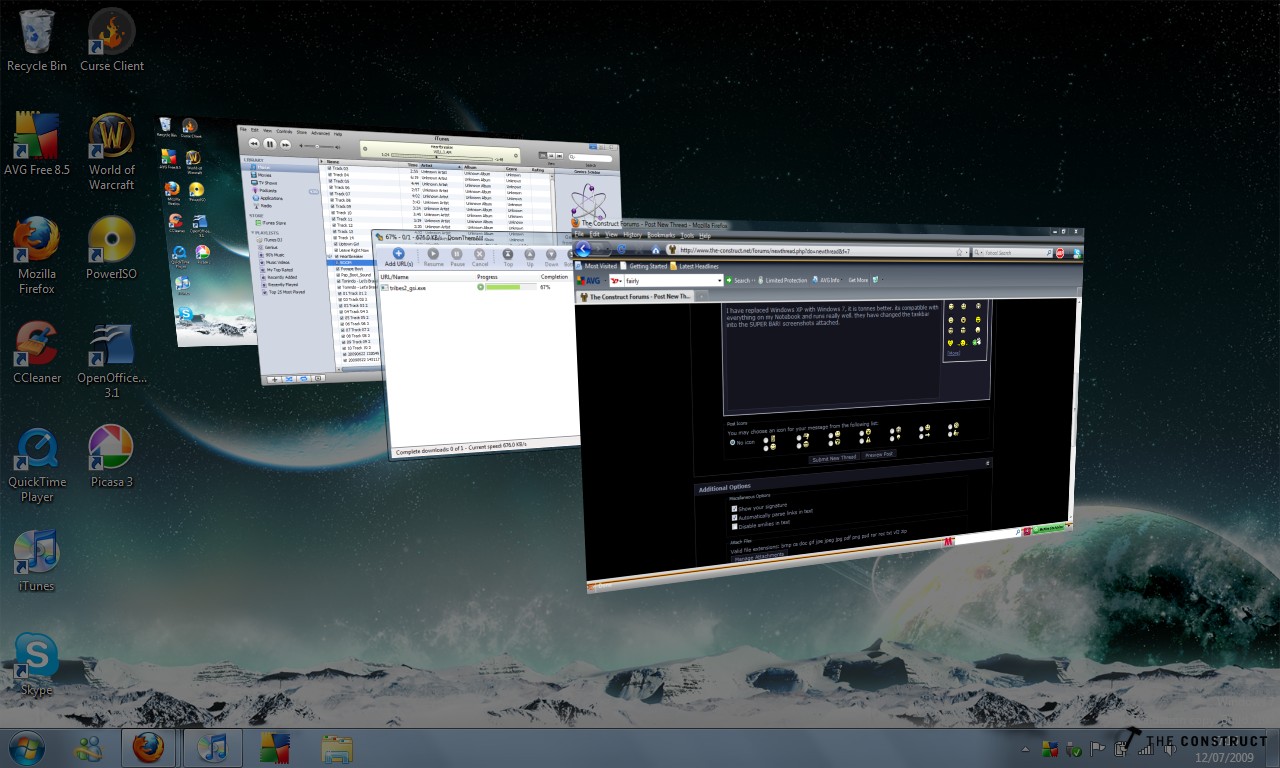The width and height of the screenshot is (1280, 768).
Task: Open the AVG toolbar search dropdown
Action: (718, 281)
